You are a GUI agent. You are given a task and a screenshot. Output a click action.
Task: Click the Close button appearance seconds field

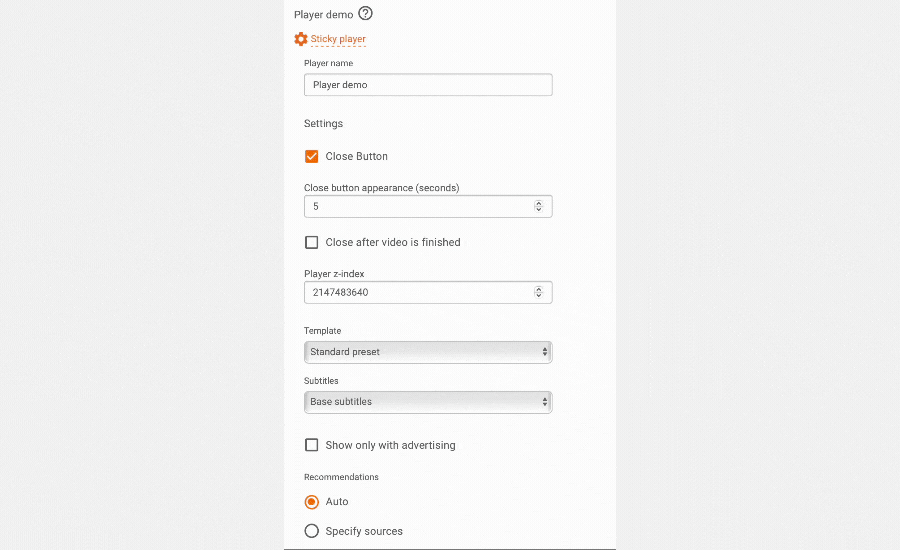click(418, 206)
